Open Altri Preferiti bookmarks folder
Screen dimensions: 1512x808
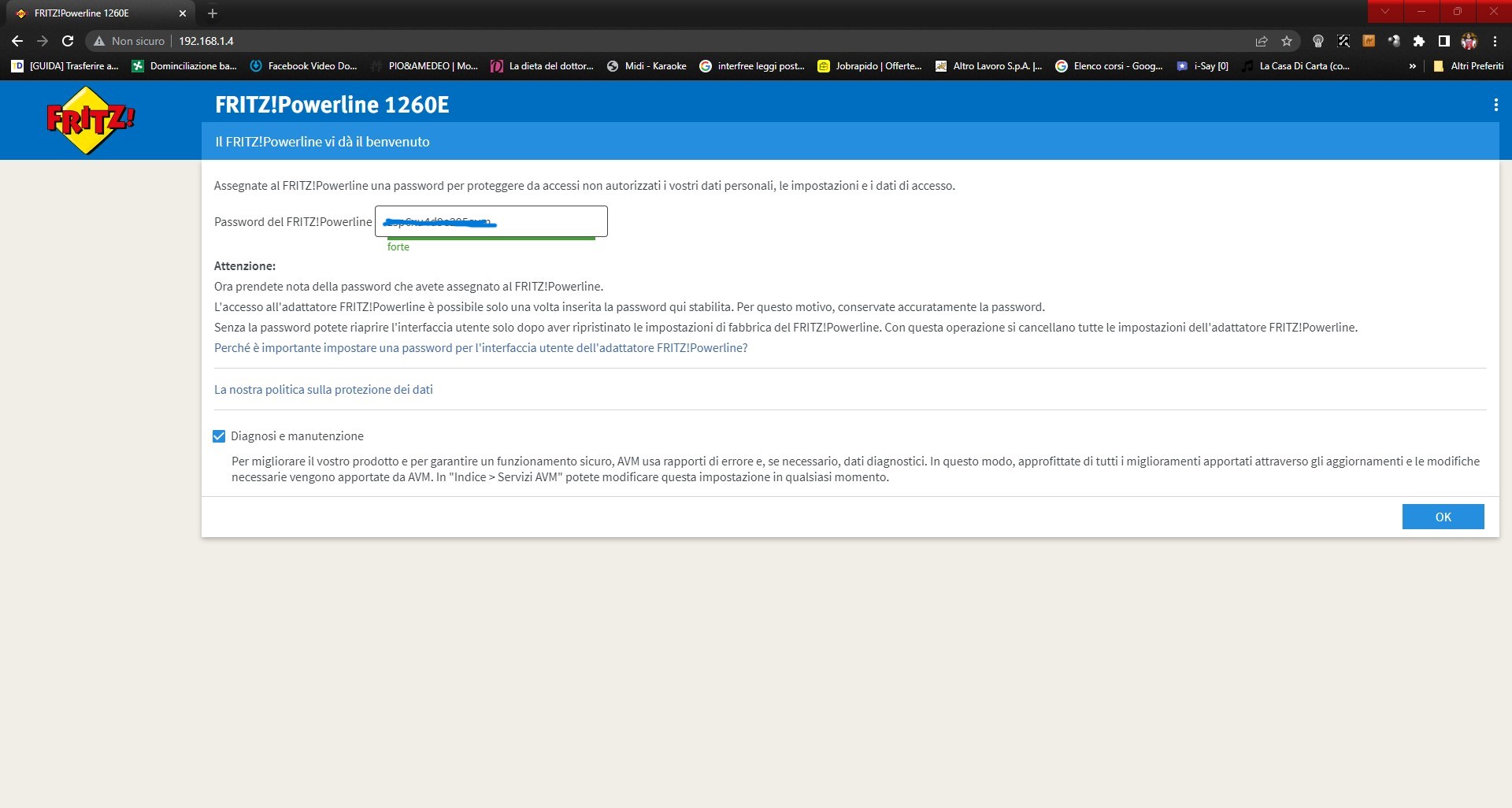pos(1469,66)
